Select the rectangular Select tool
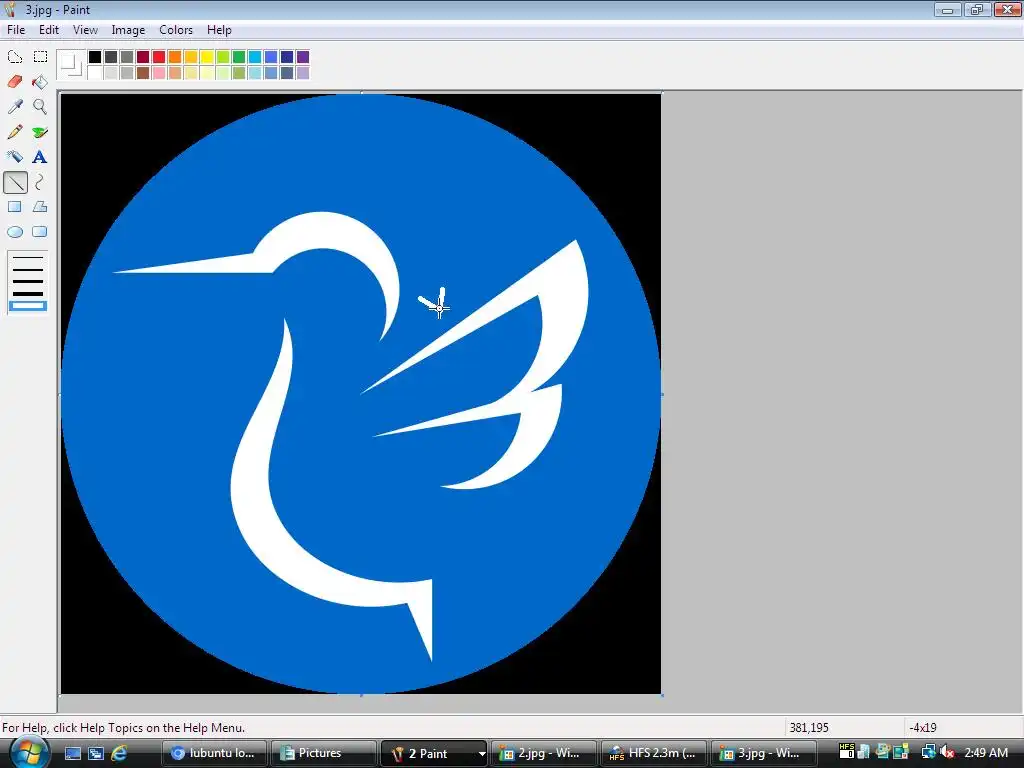The width and height of the screenshot is (1024, 768). coord(40,57)
